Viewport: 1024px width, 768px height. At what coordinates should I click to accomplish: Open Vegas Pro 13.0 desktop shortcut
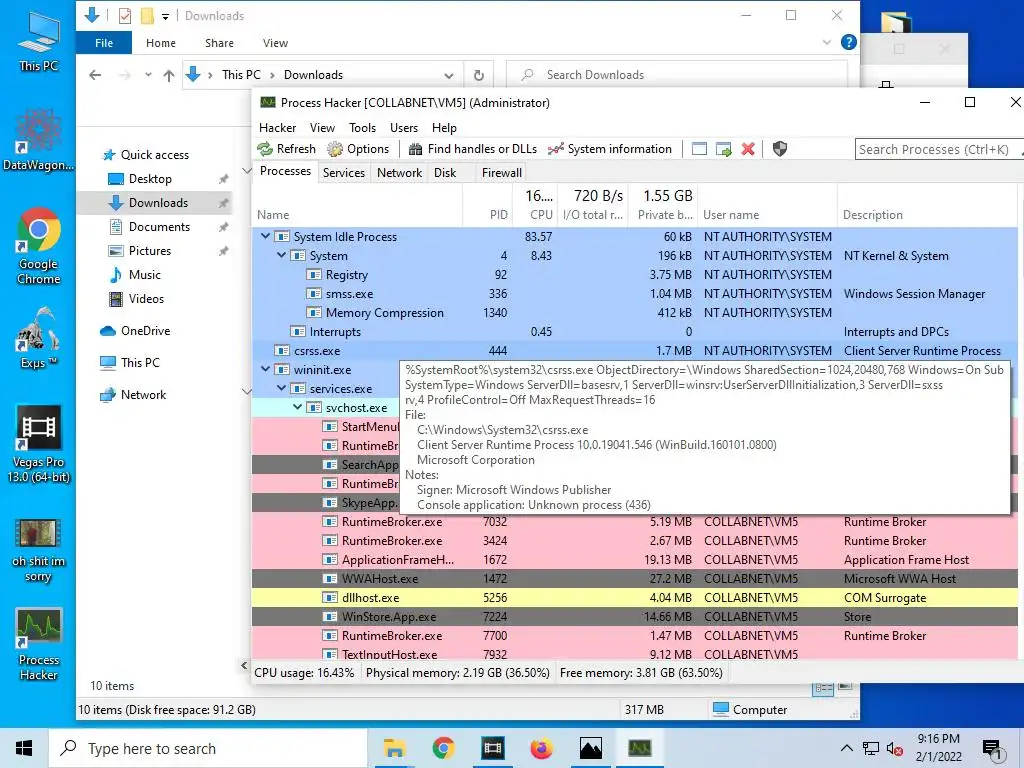39,444
